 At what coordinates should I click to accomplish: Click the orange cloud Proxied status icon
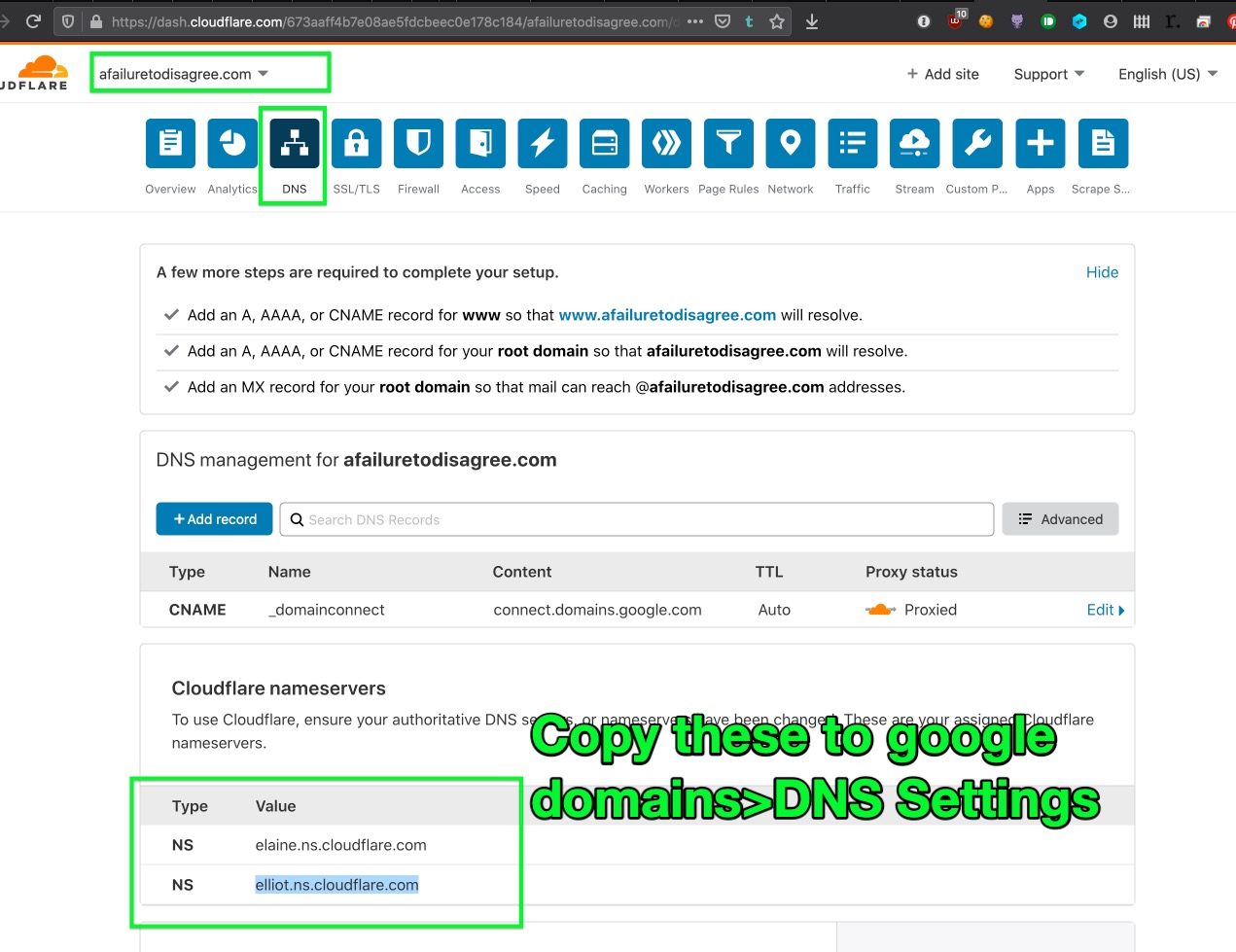coord(880,610)
